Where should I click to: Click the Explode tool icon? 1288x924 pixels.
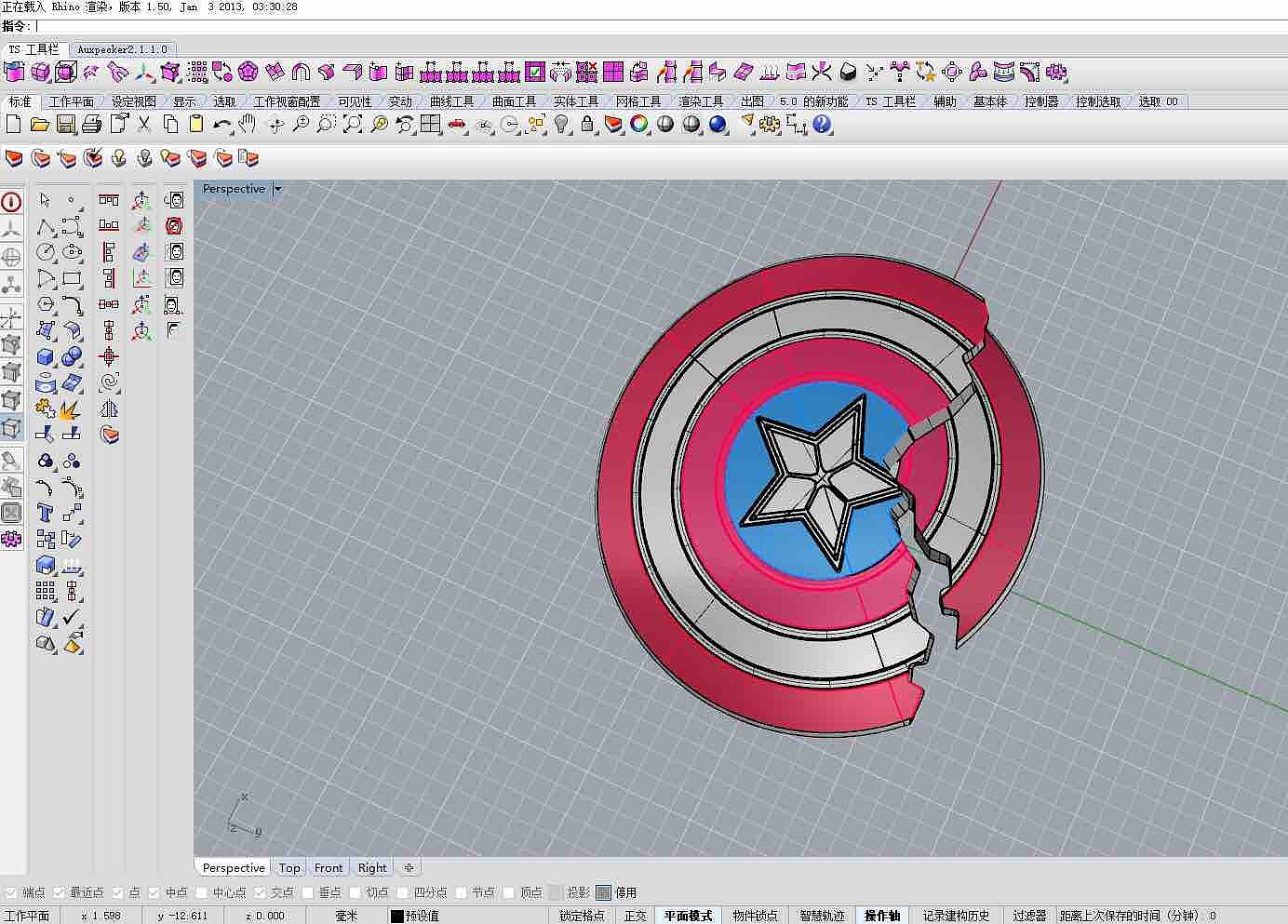pos(71,408)
